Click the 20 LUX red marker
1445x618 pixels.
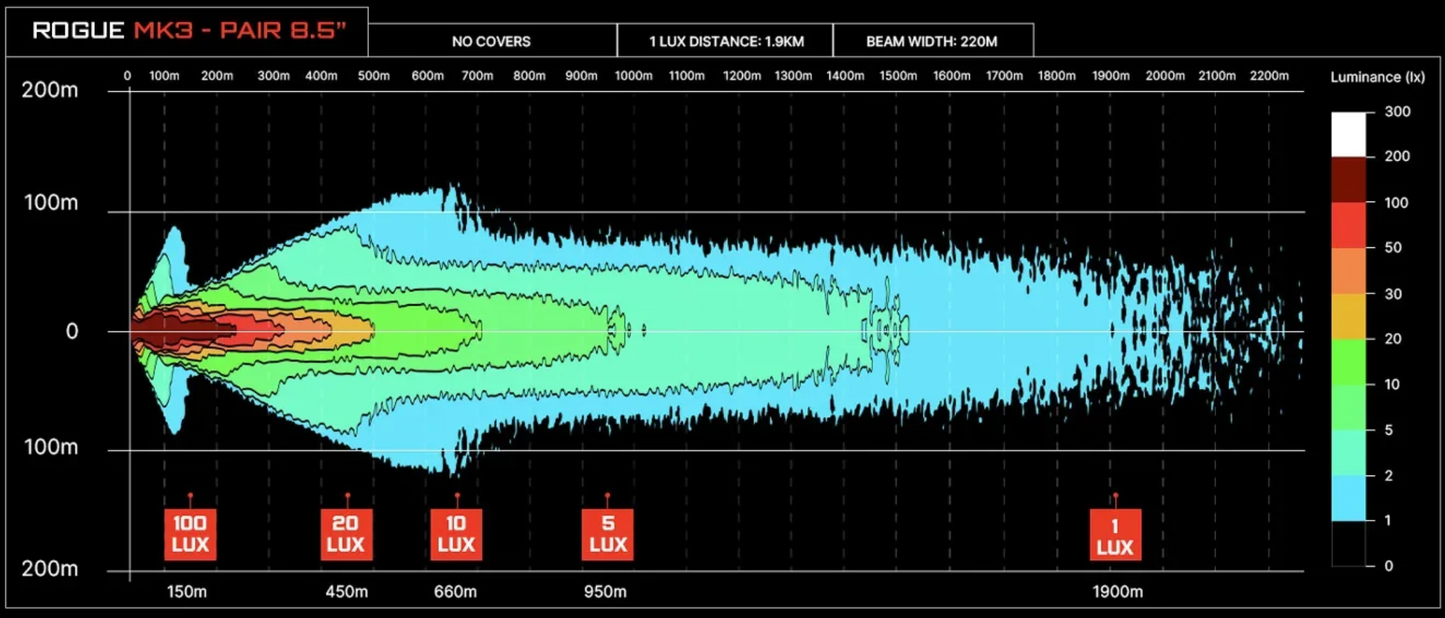pyautogui.click(x=347, y=534)
